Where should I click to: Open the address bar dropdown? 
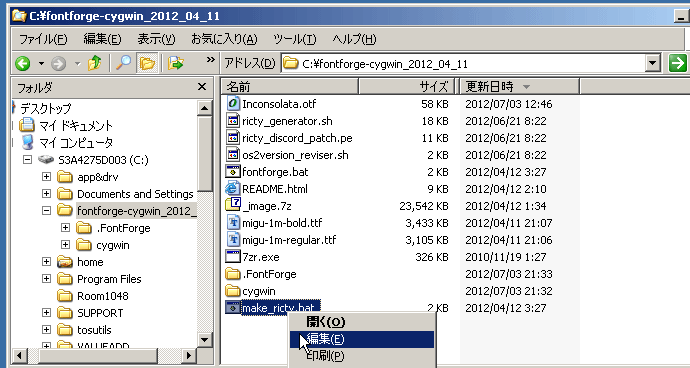[x=653, y=63]
